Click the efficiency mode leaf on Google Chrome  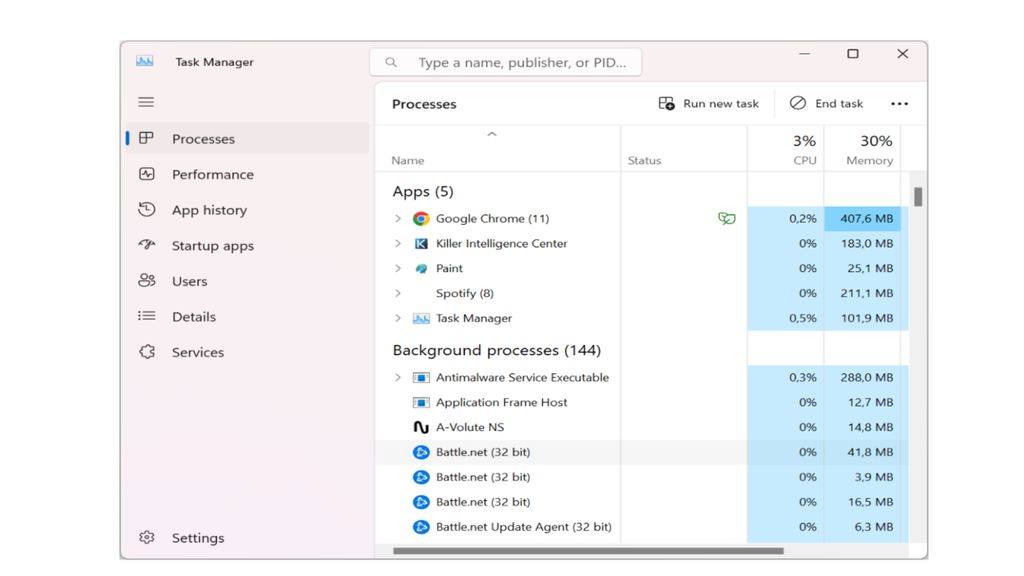[727, 218]
